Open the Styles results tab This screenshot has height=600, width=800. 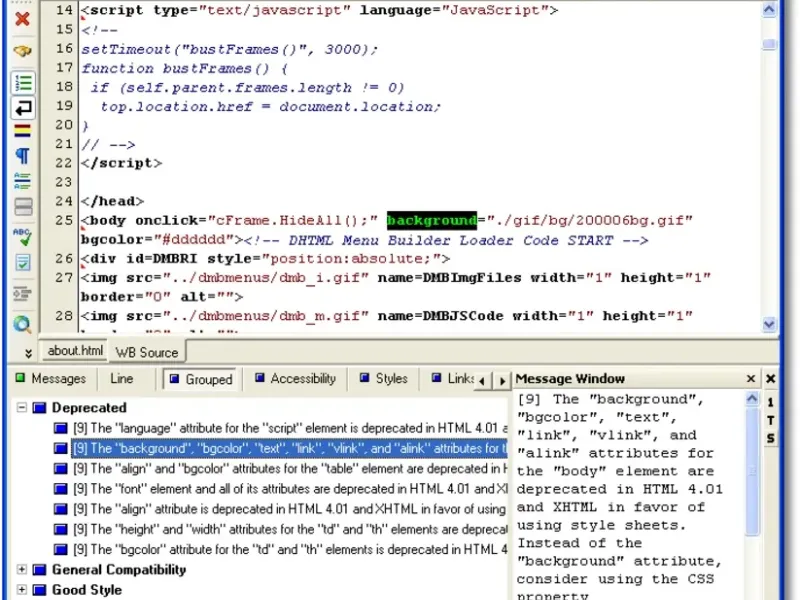click(384, 379)
